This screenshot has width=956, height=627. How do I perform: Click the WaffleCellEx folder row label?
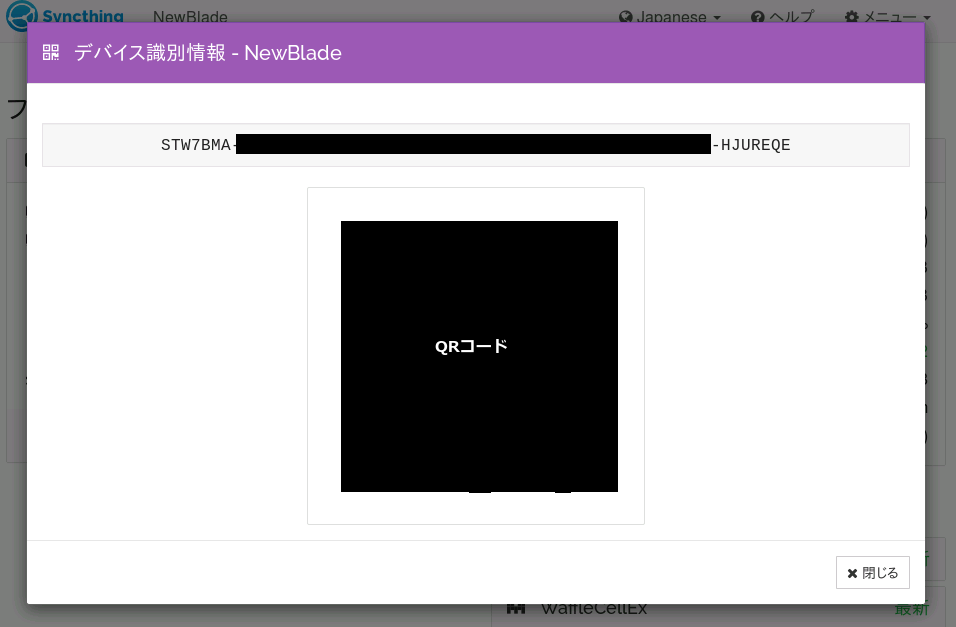point(594,608)
